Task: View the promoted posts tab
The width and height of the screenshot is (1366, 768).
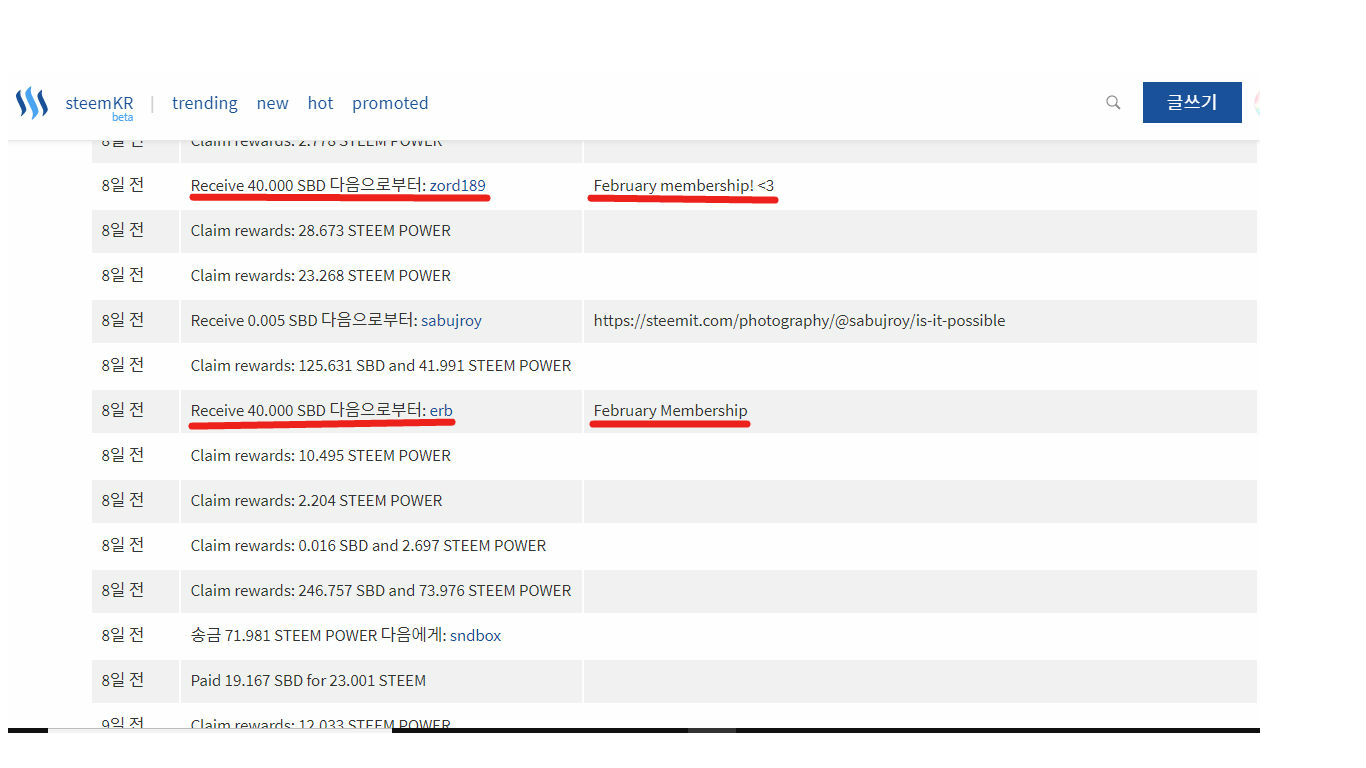Action: point(390,103)
